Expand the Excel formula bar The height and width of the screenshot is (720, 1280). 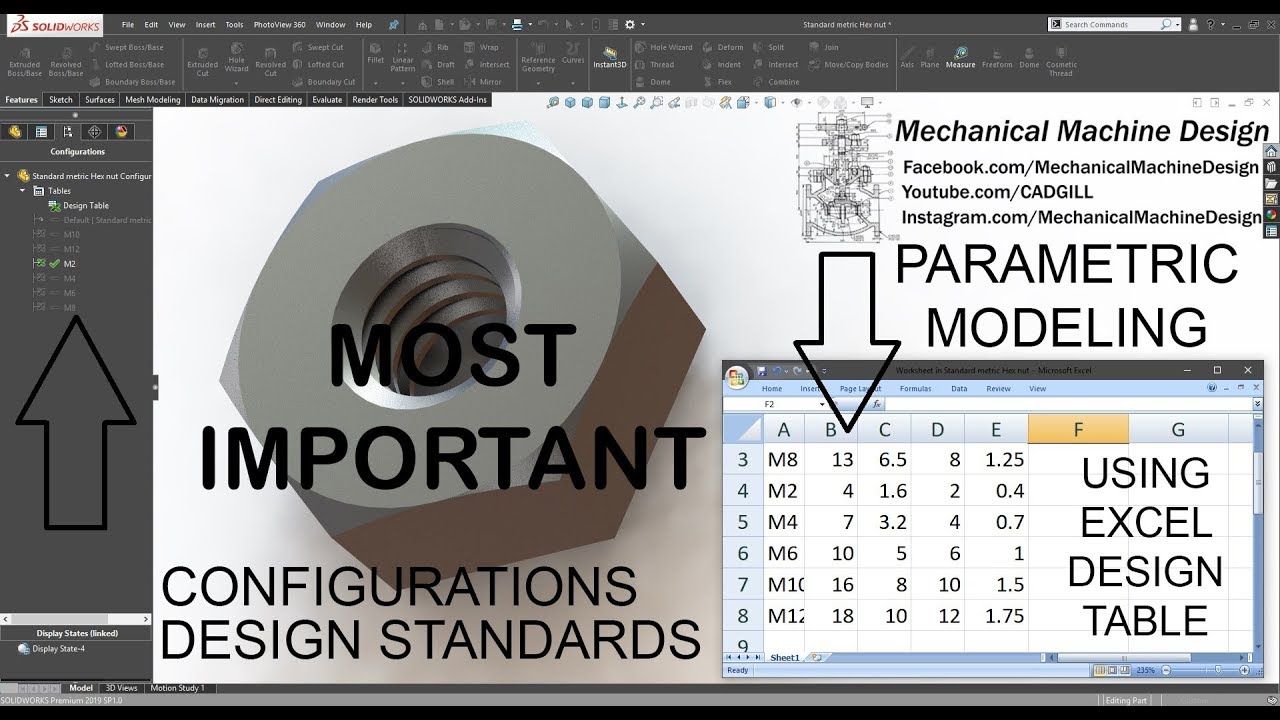point(1257,404)
